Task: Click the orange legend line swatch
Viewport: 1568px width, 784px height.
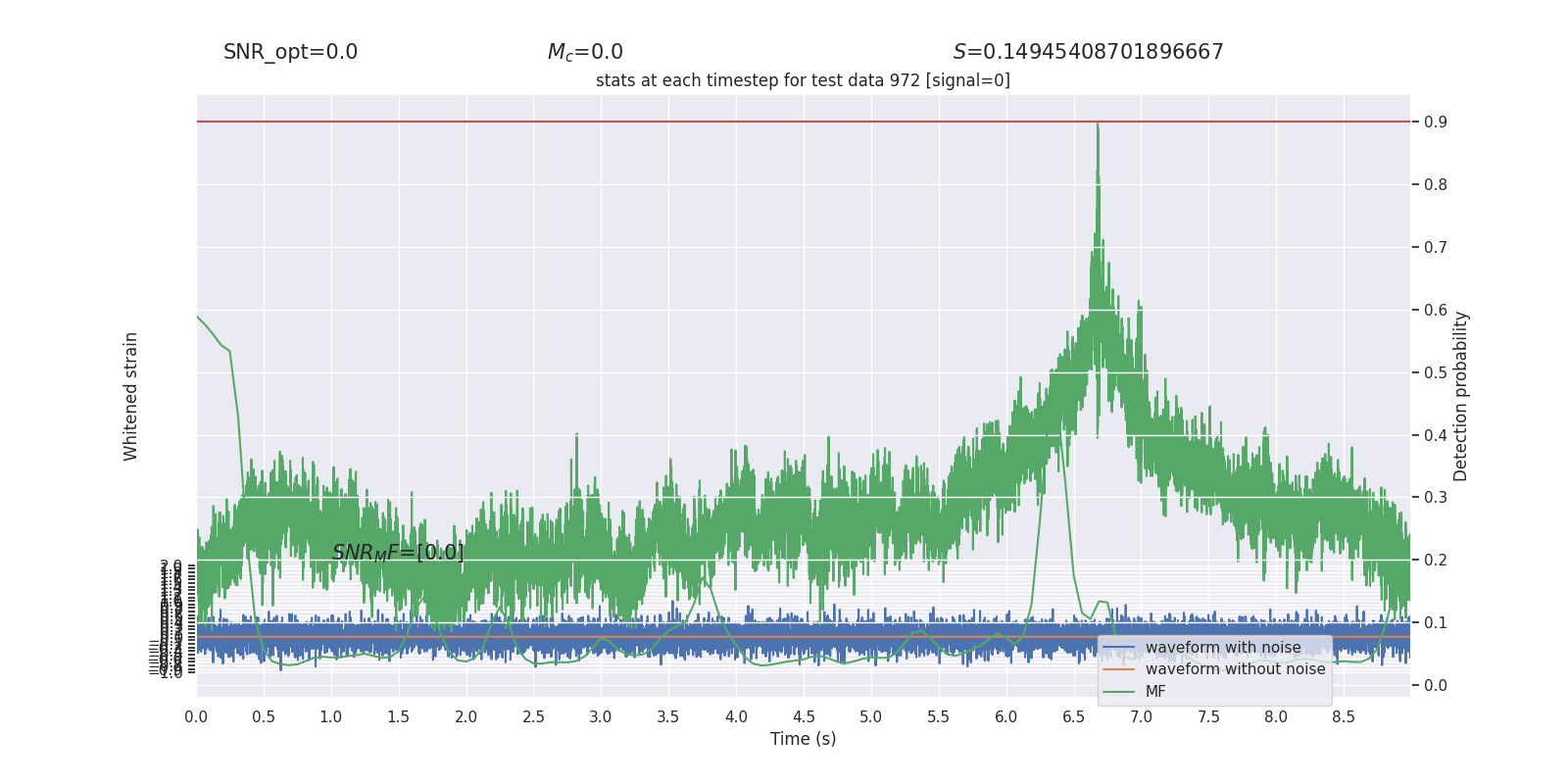Action: tap(1118, 669)
